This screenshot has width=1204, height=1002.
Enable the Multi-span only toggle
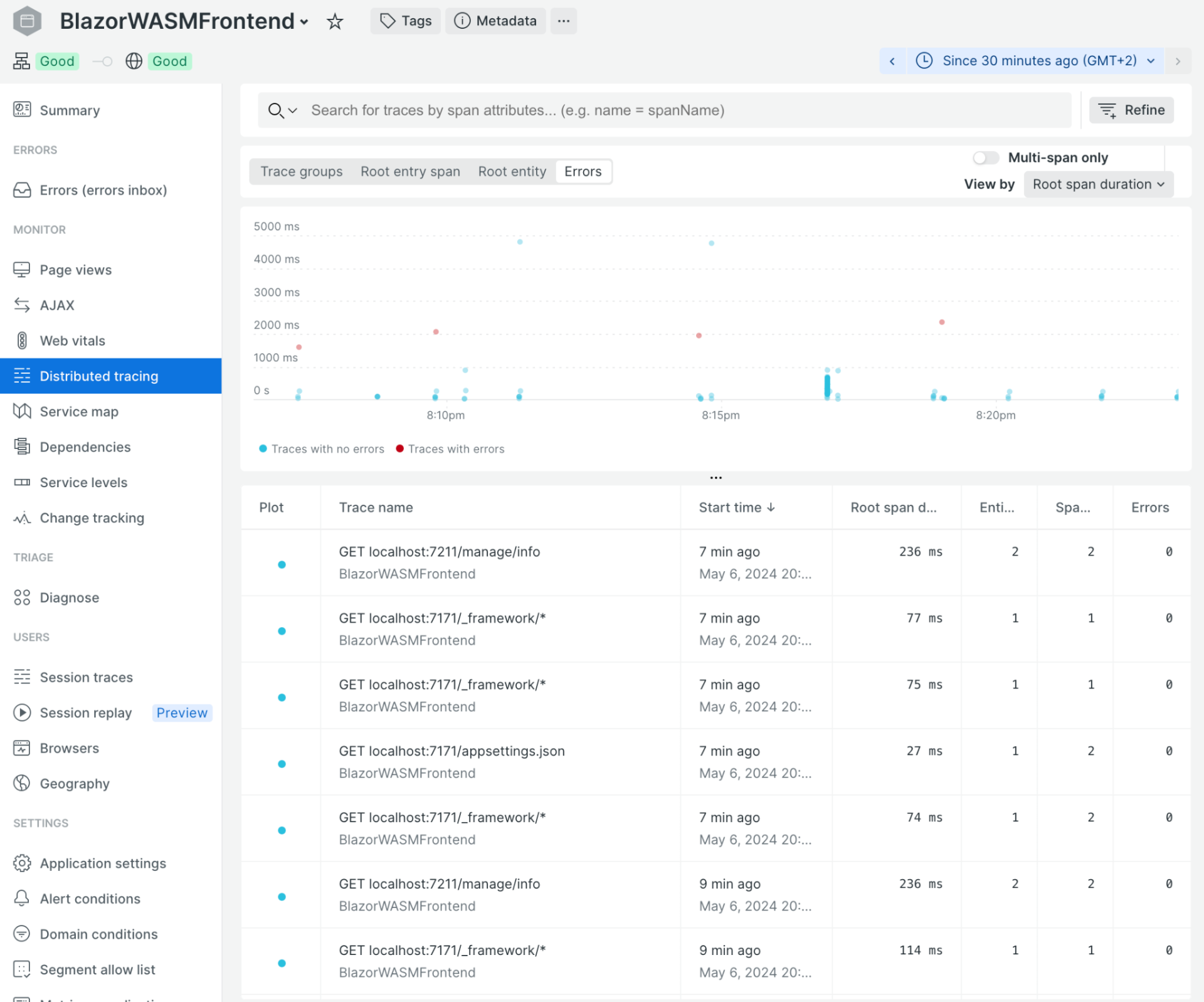click(x=986, y=157)
